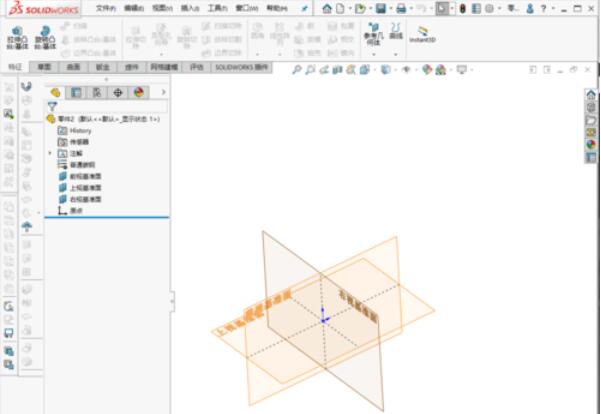
Task: Pin the menu bar
Action: [305, 8]
